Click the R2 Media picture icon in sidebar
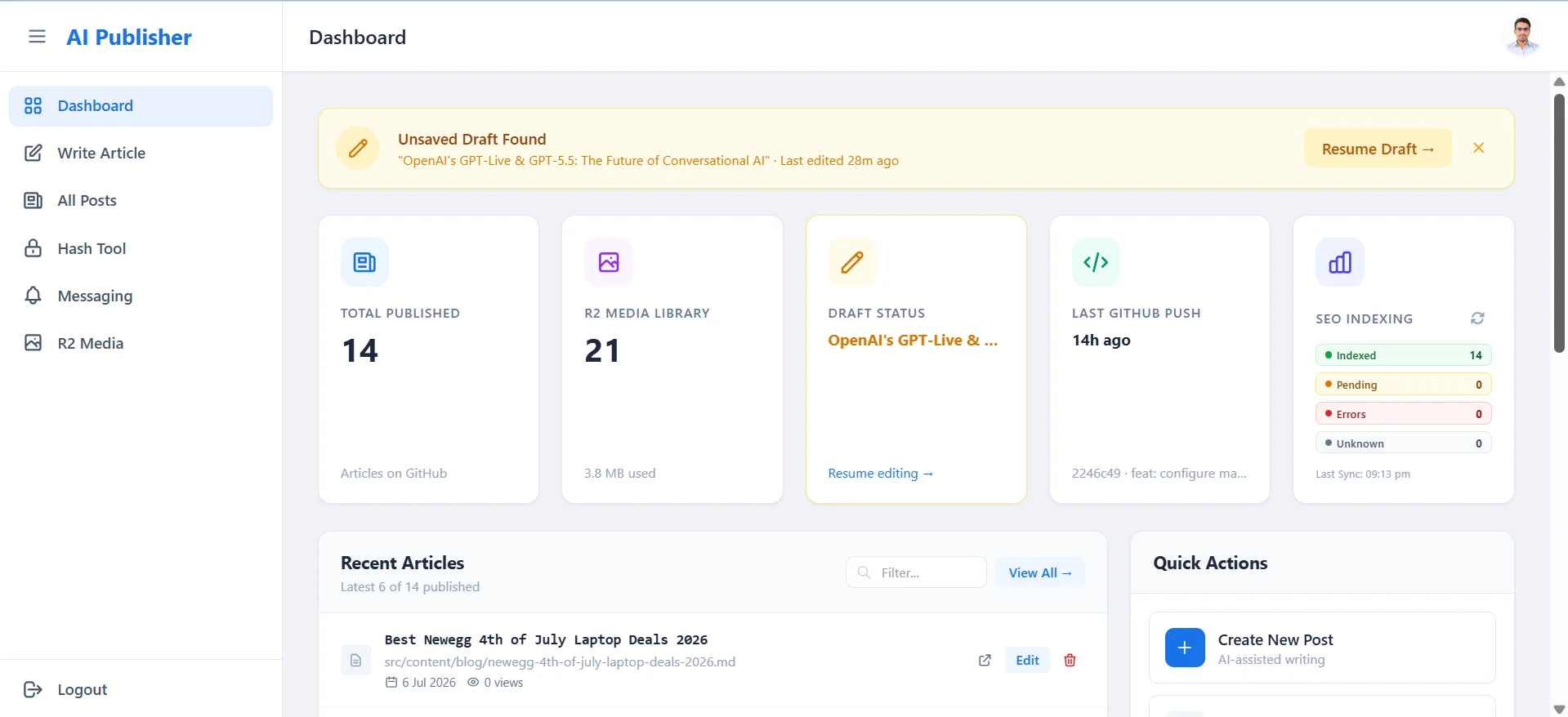Viewport: 1568px width, 717px height. tap(33, 343)
